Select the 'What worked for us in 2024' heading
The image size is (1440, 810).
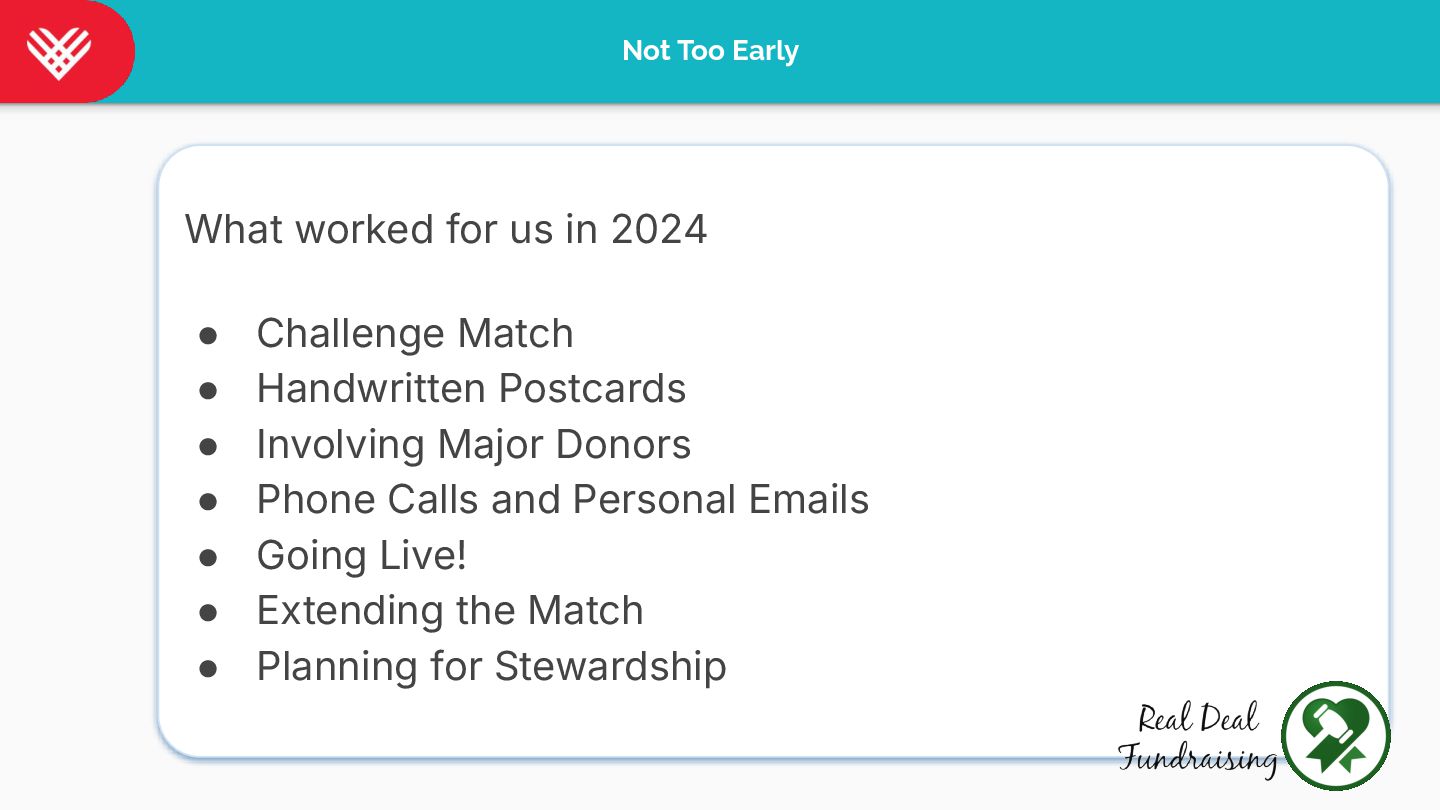[446, 229]
